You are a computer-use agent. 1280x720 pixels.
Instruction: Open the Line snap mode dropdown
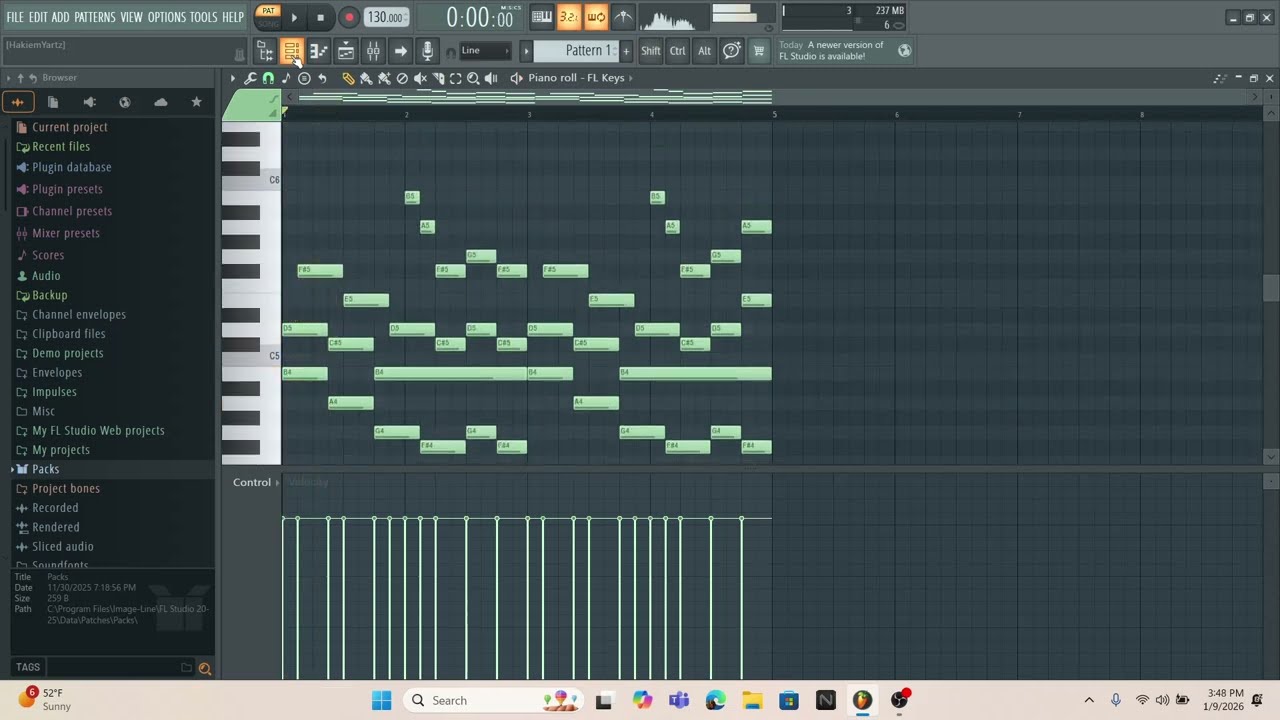[x=485, y=51]
